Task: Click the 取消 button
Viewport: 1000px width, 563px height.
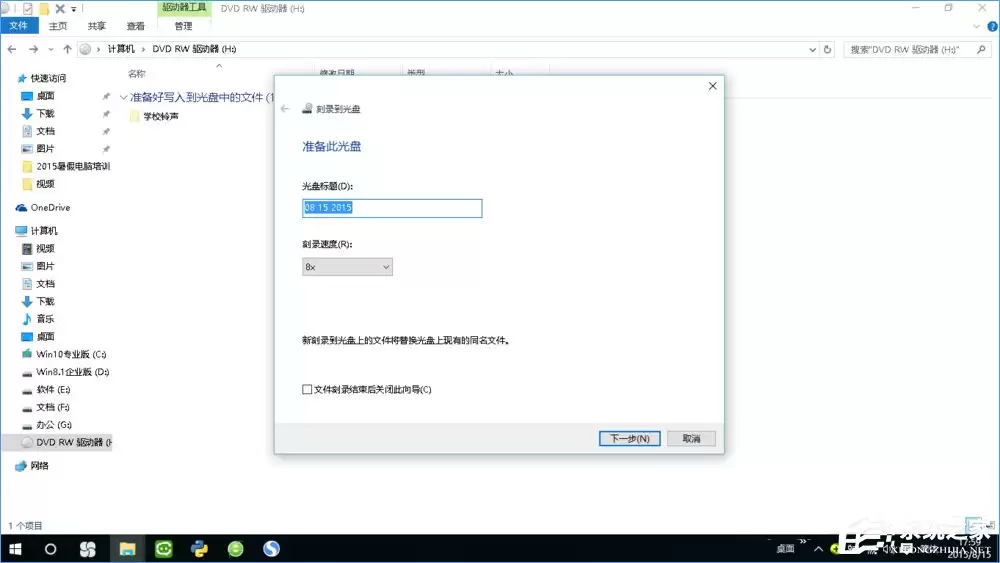Action: (x=691, y=438)
